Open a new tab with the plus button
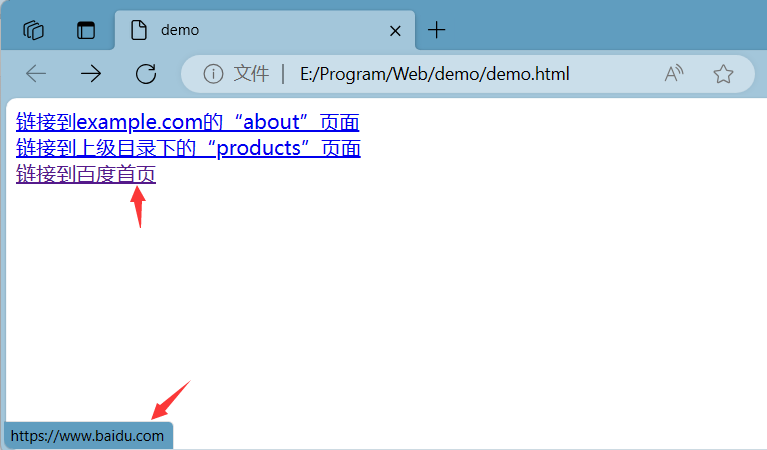Viewport: 767px width, 450px height. [436, 30]
